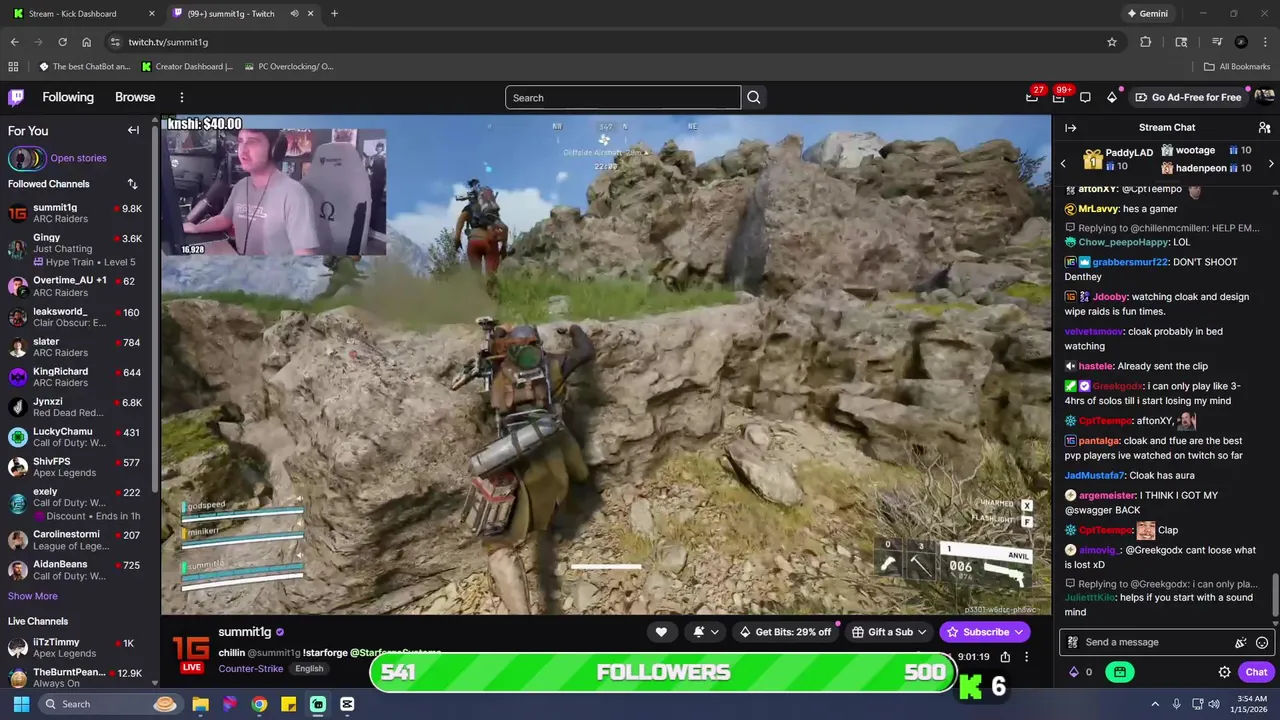This screenshot has width=1280, height=720.
Task: Select the summit1g - Twitch tab
Action: tap(242, 14)
